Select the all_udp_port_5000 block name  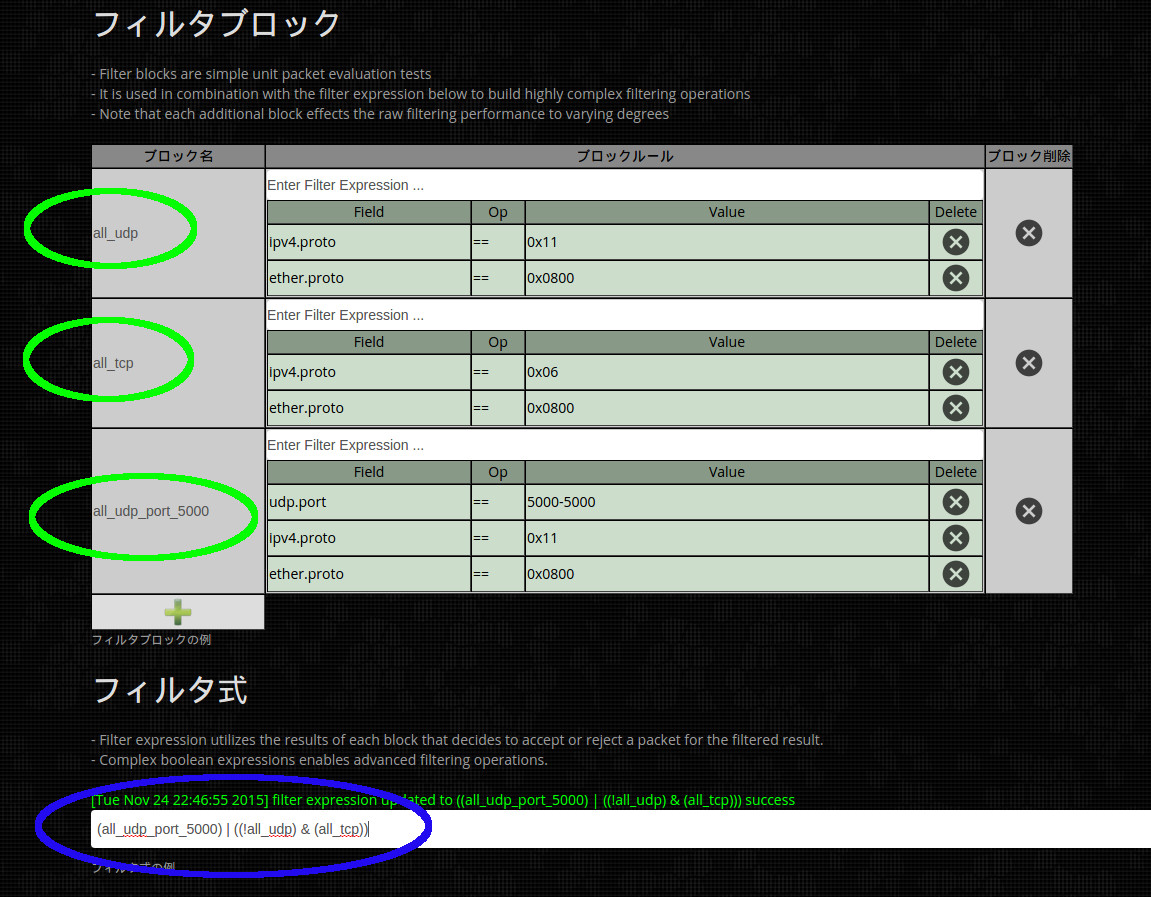click(151, 511)
